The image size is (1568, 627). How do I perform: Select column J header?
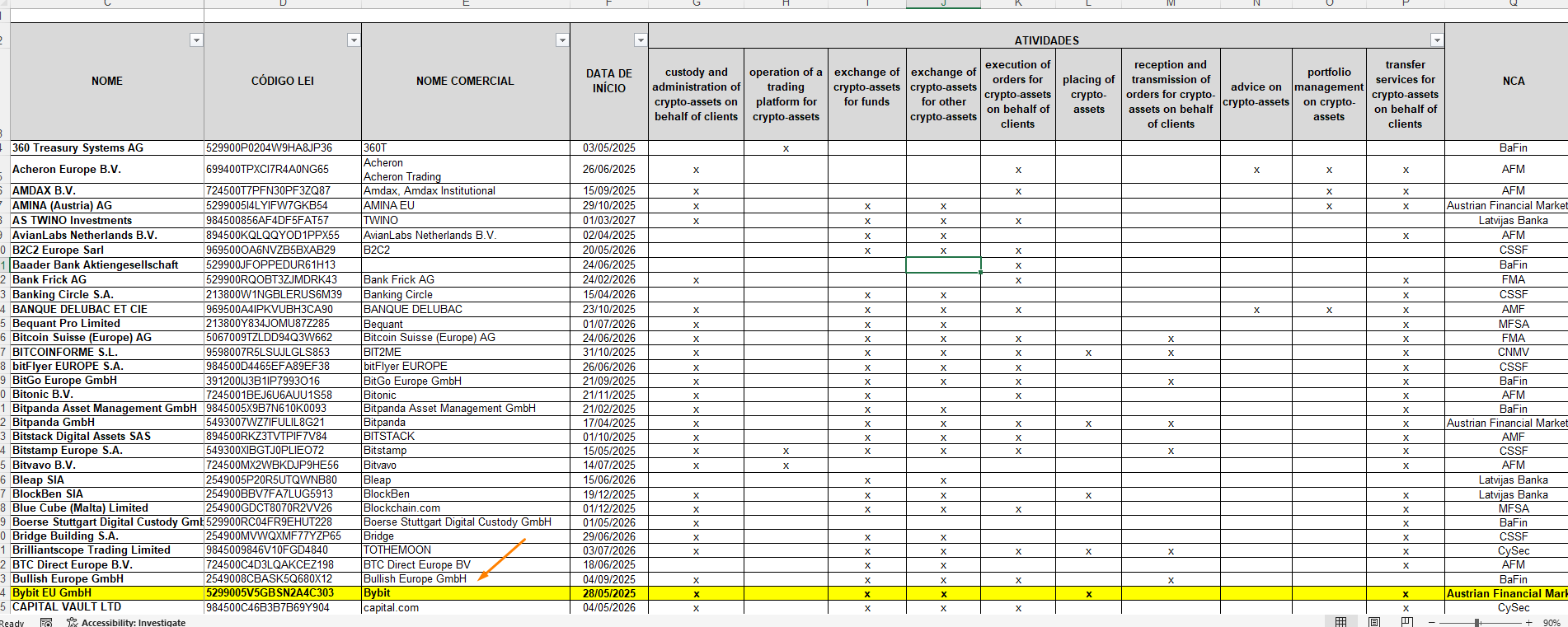pos(943,4)
